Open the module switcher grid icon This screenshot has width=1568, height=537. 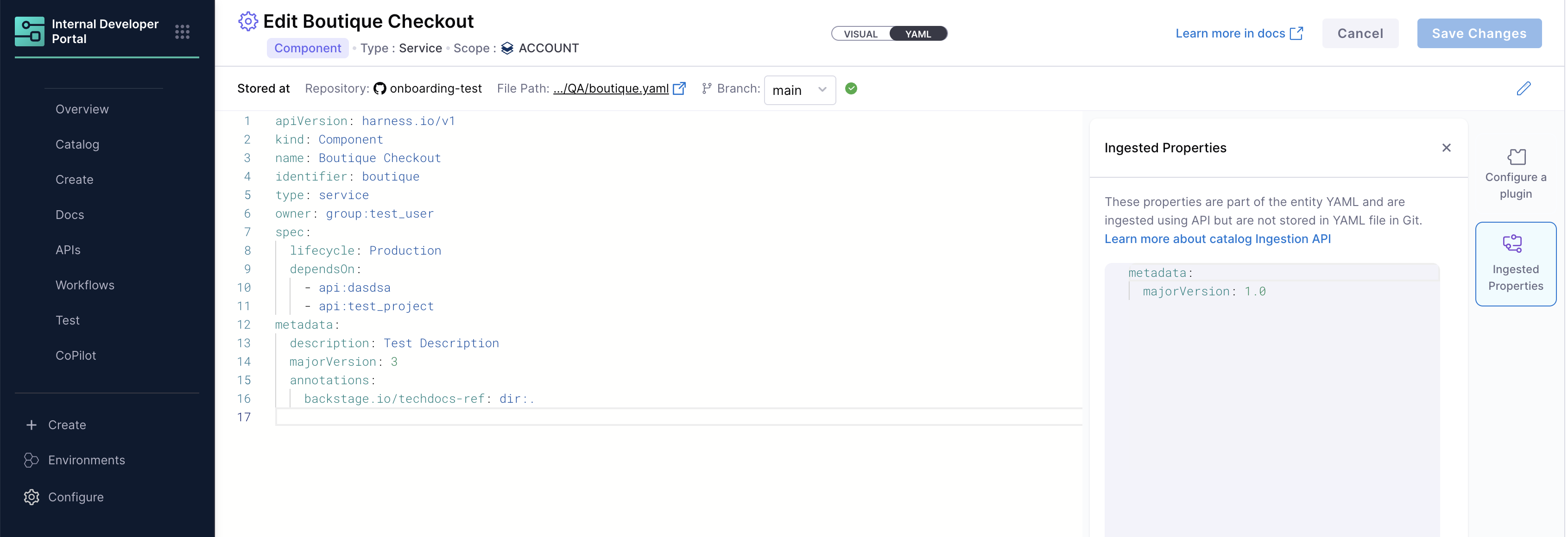pyautogui.click(x=182, y=31)
